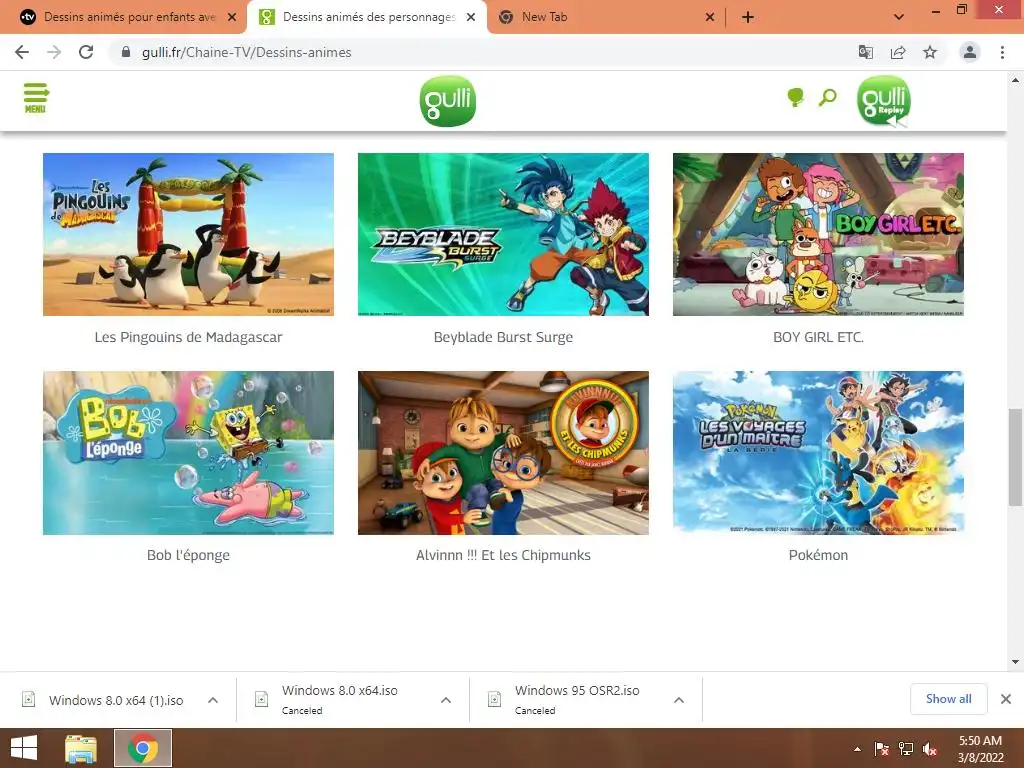This screenshot has width=1024, height=768.
Task: Open the Windows Start button
Action: (24, 748)
